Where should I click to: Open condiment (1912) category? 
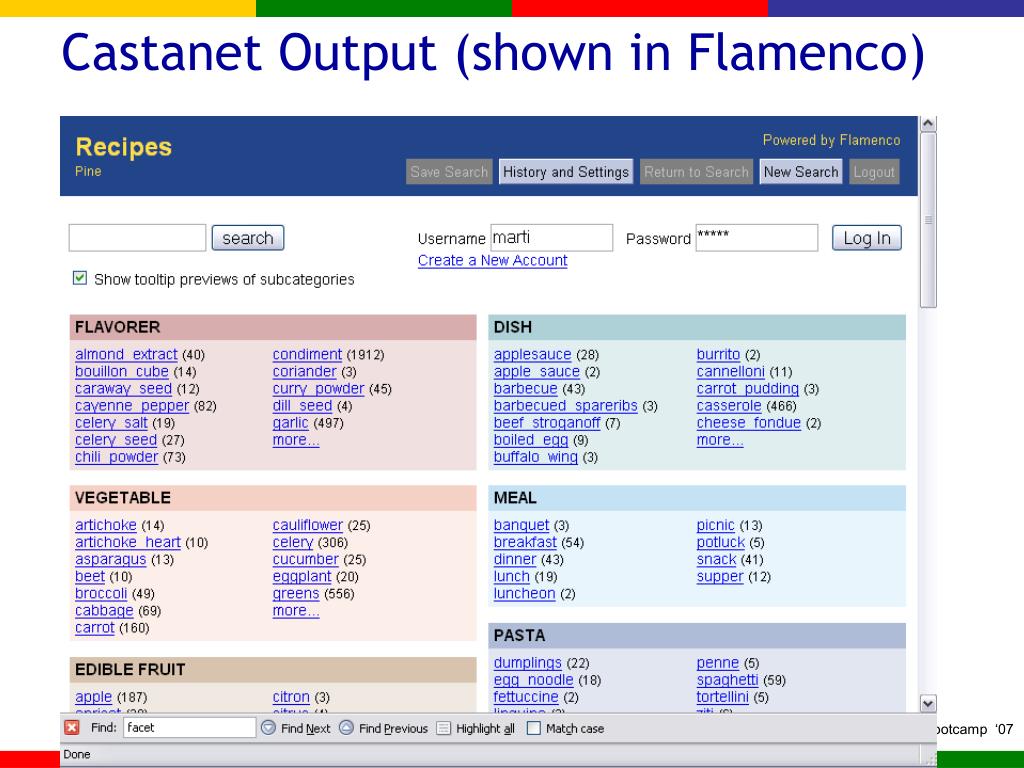click(307, 355)
